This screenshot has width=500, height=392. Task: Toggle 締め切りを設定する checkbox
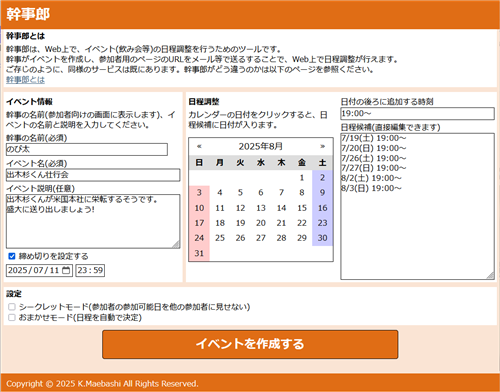[12, 256]
